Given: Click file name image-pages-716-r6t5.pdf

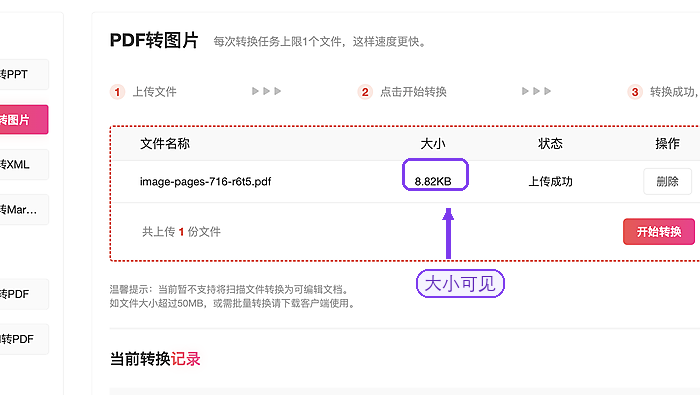Looking at the screenshot, I should [205, 182].
